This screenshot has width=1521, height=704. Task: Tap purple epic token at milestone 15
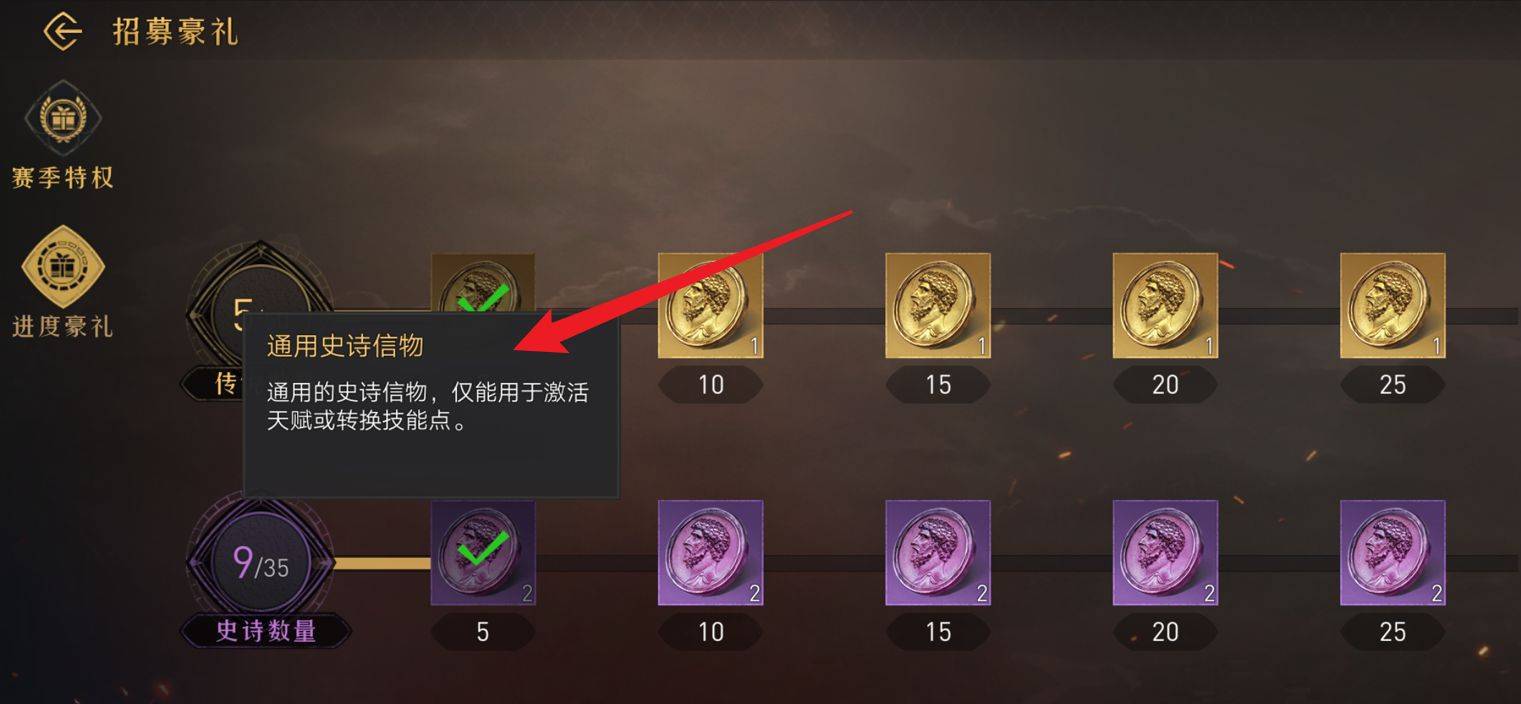click(x=938, y=553)
